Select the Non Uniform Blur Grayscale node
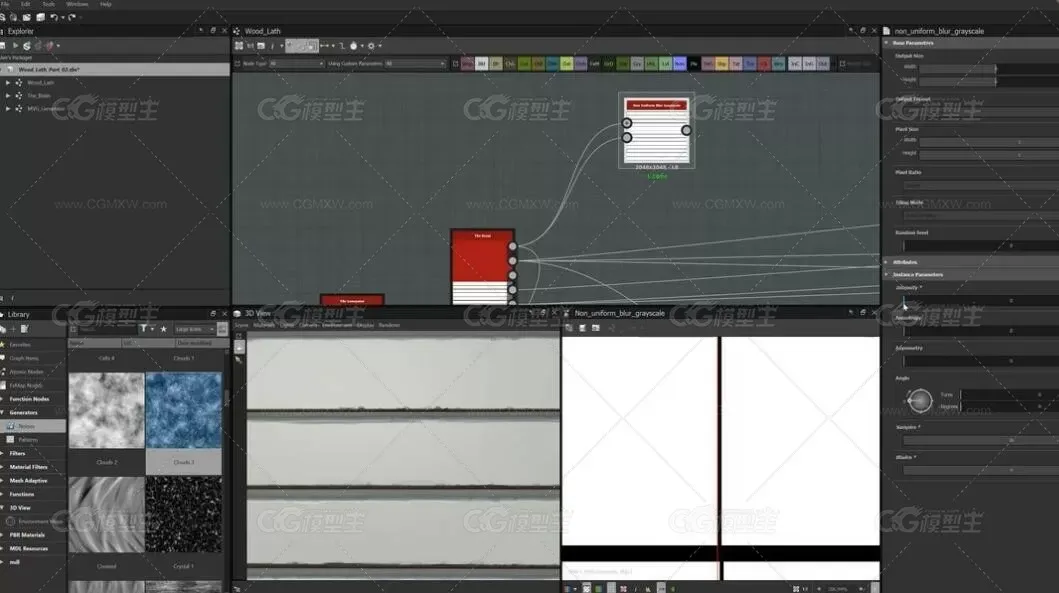The height and width of the screenshot is (593, 1059). click(x=656, y=130)
